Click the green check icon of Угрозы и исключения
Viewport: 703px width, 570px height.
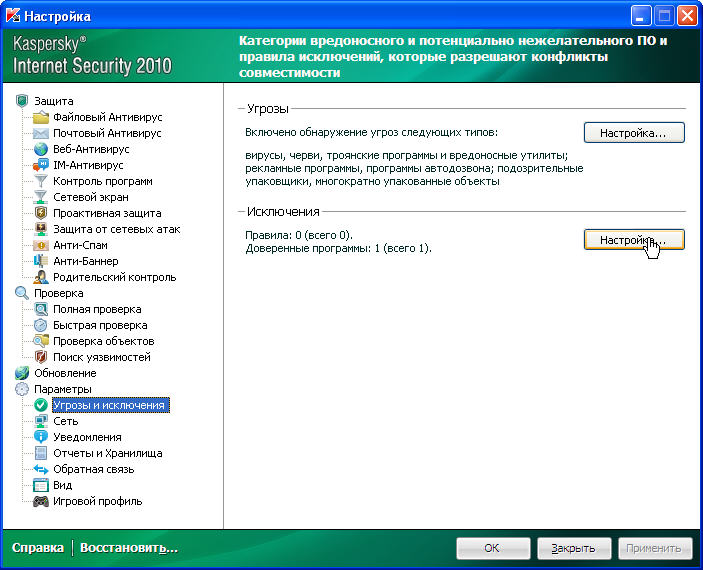click(x=41, y=405)
